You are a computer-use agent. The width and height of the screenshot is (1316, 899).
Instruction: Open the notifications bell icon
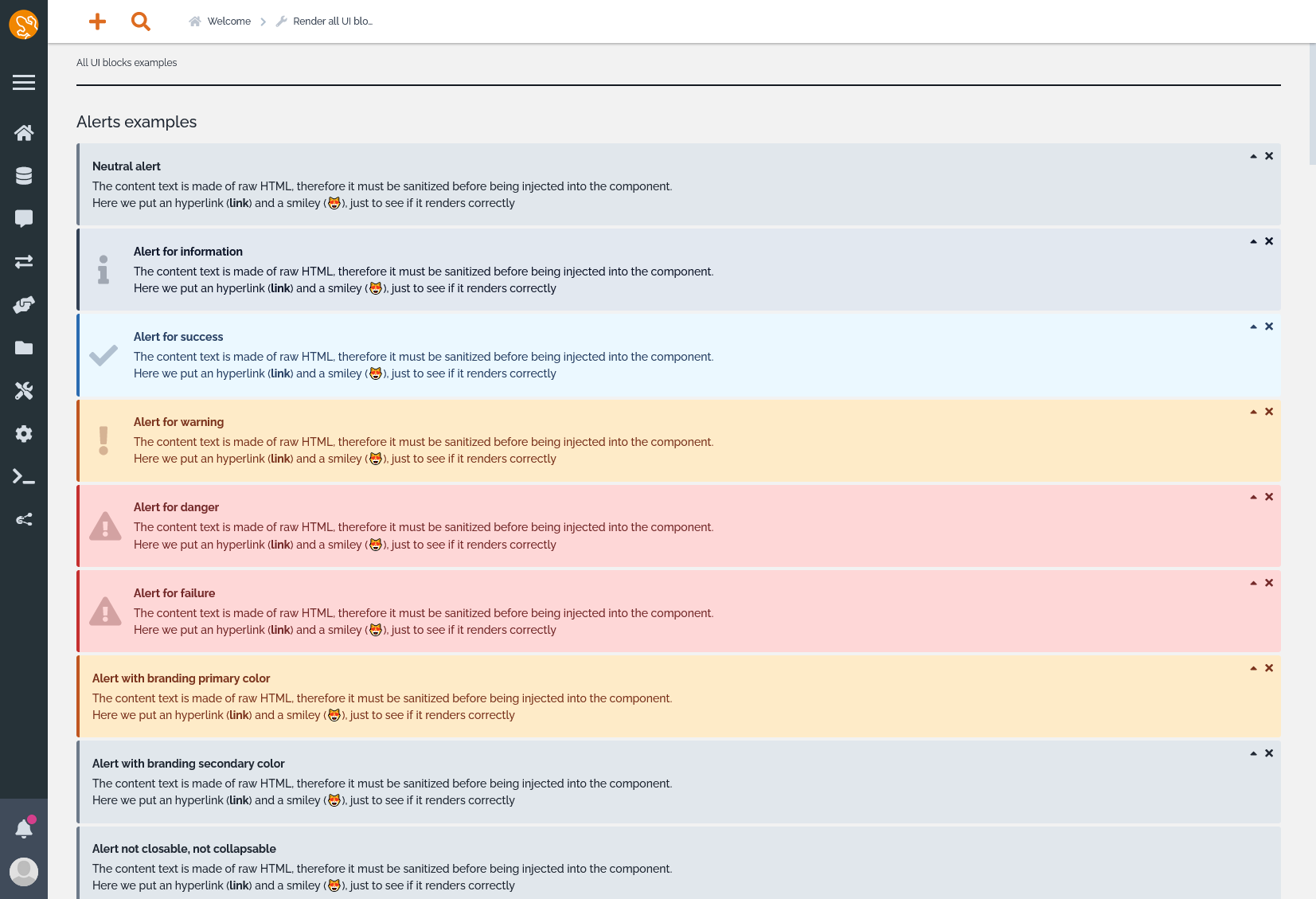pyautogui.click(x=24, y=829)
